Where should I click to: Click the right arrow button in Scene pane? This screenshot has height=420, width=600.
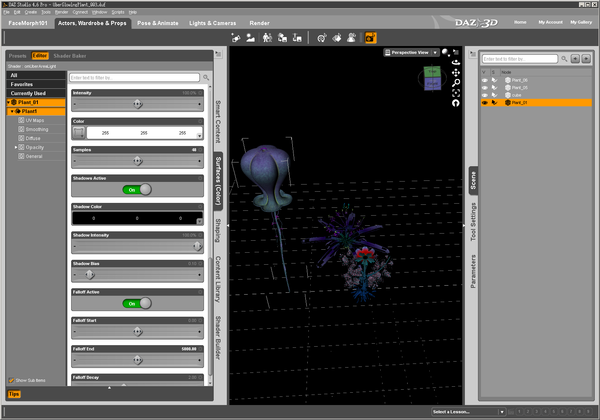586,59
